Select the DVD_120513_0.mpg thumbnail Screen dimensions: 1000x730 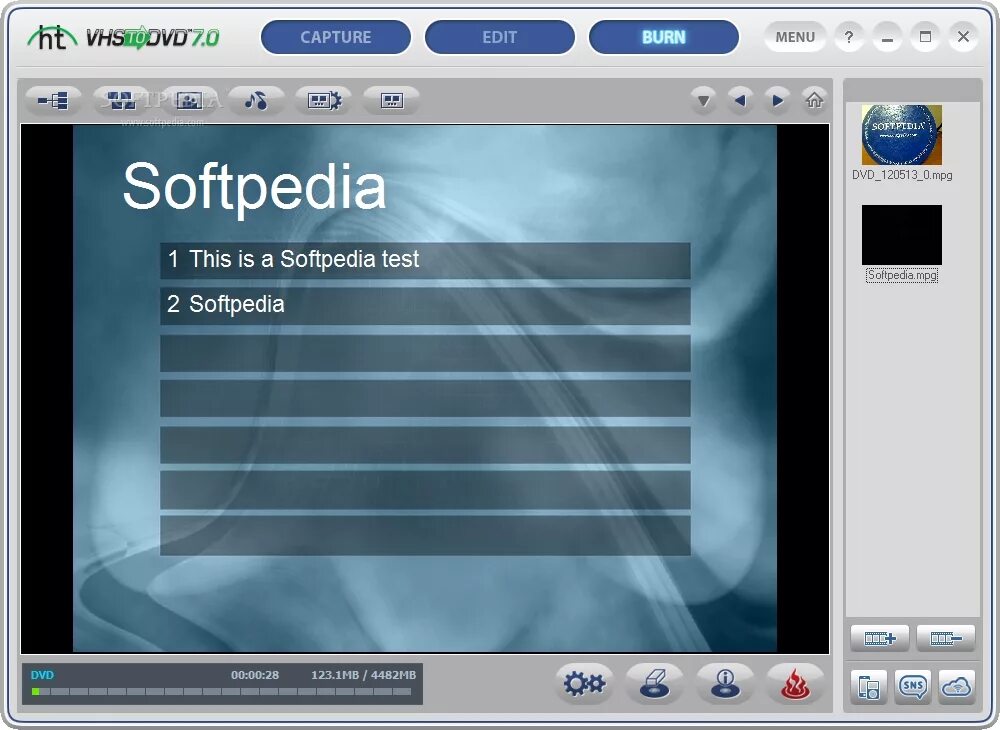(x=901, y=135)
